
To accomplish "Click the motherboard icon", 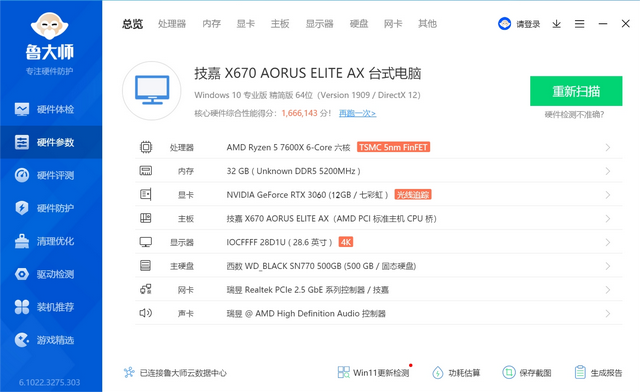I will [146, 218].
